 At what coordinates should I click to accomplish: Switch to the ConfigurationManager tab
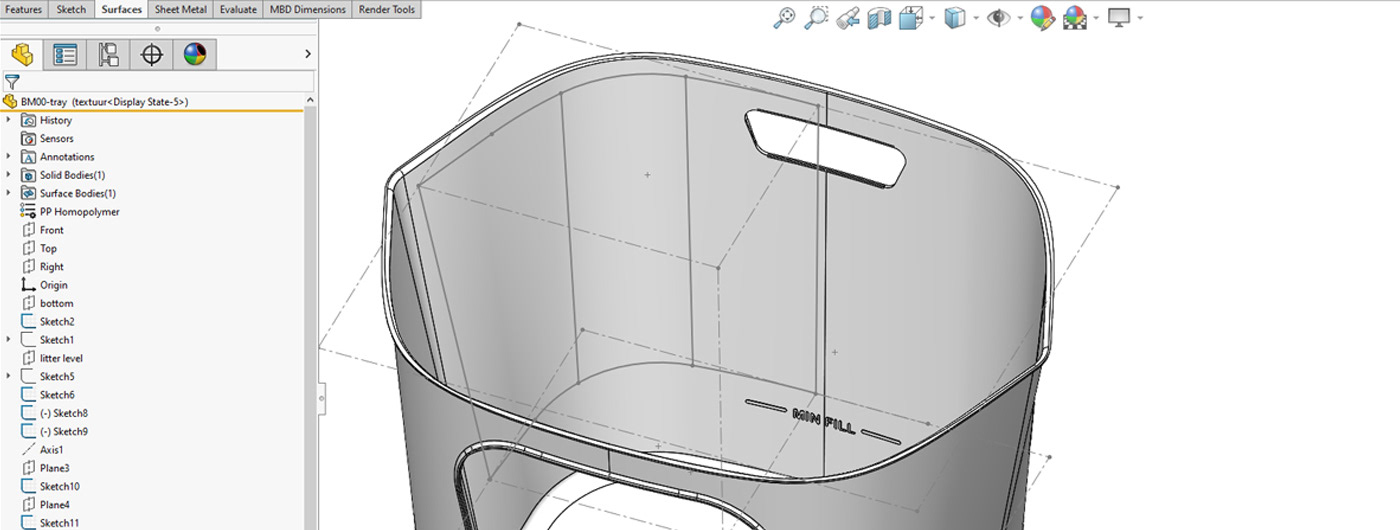[x=108, y=54]
